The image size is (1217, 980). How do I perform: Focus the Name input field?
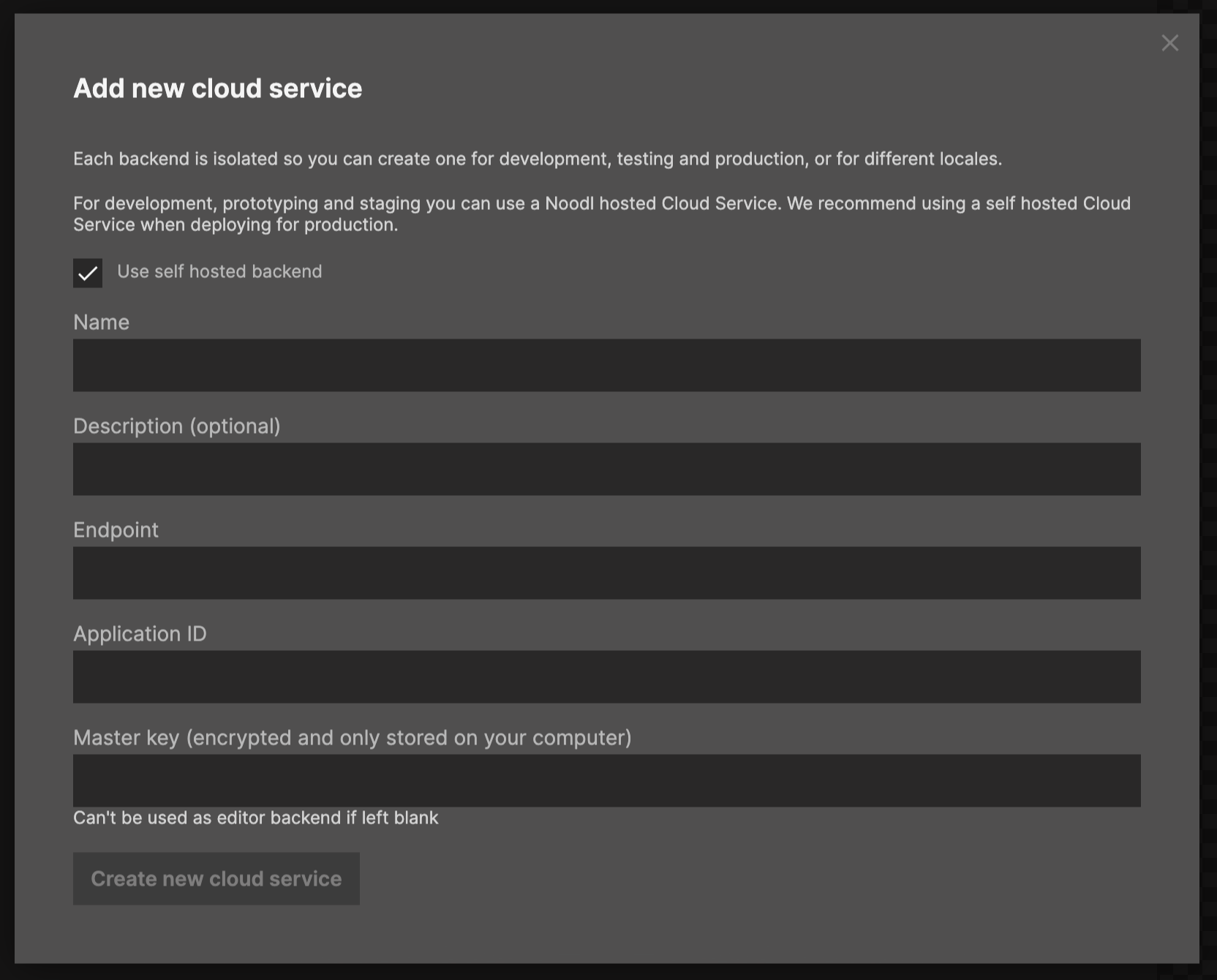pyautogui.click(x=606, y=365)
